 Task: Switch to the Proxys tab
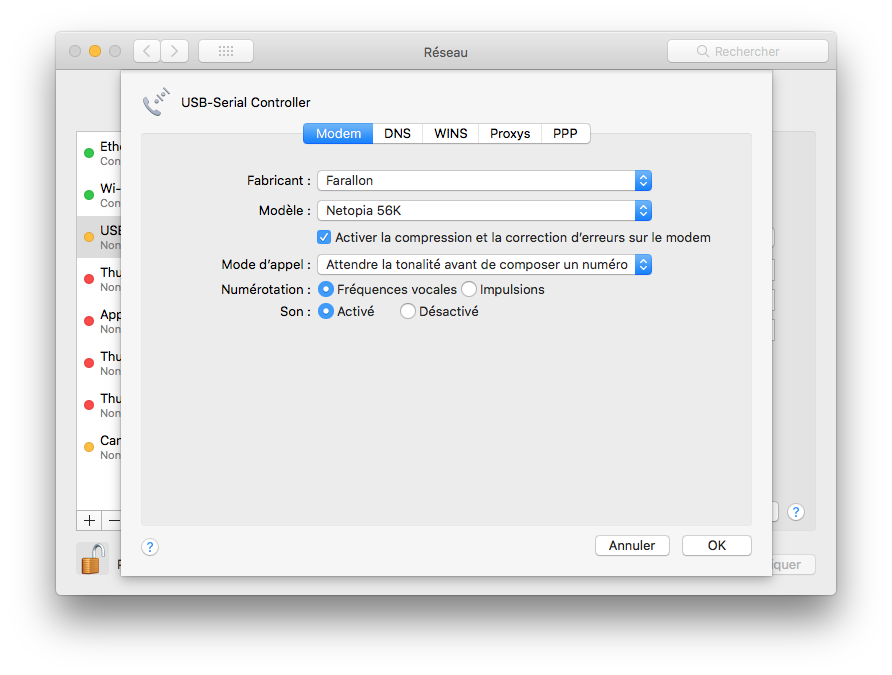510,134
